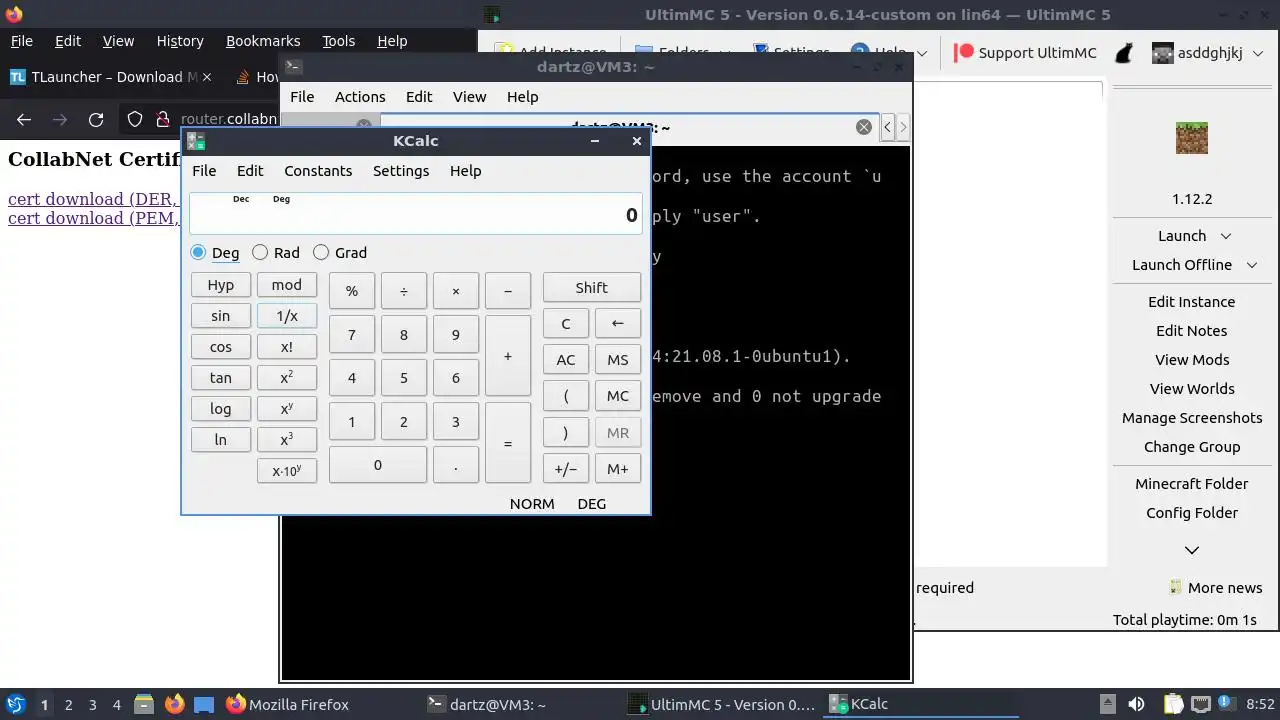The width and height of the screenshot is (1280, 720).
Task: Select the Deg angle mode radio button
Action: click(198, 253)
